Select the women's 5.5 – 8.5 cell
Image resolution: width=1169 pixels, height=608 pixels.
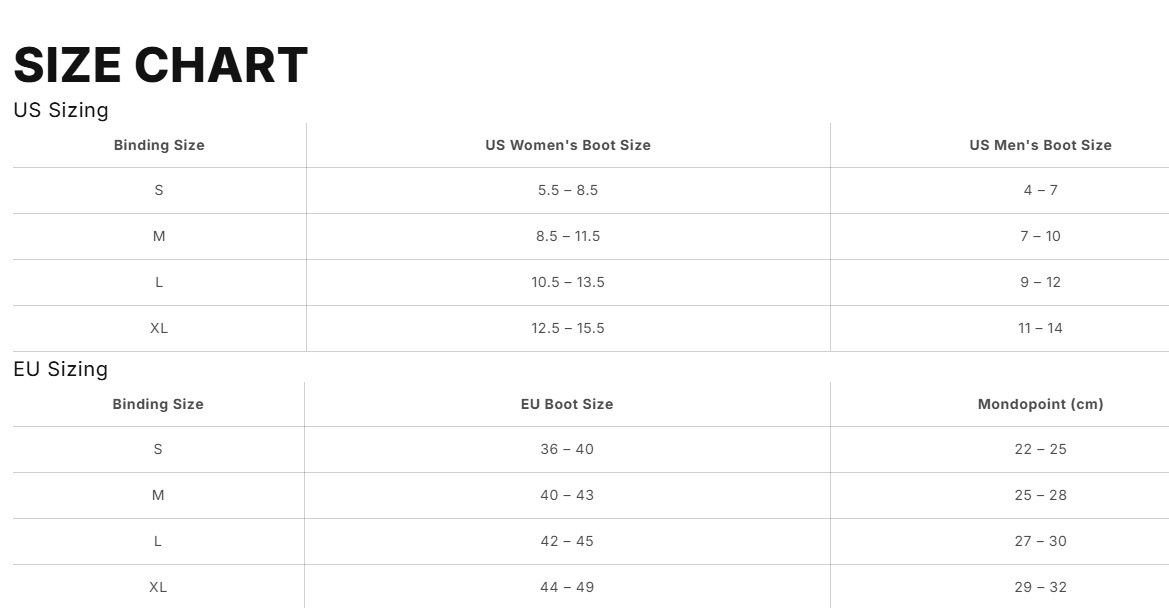(x=568, y=190)
